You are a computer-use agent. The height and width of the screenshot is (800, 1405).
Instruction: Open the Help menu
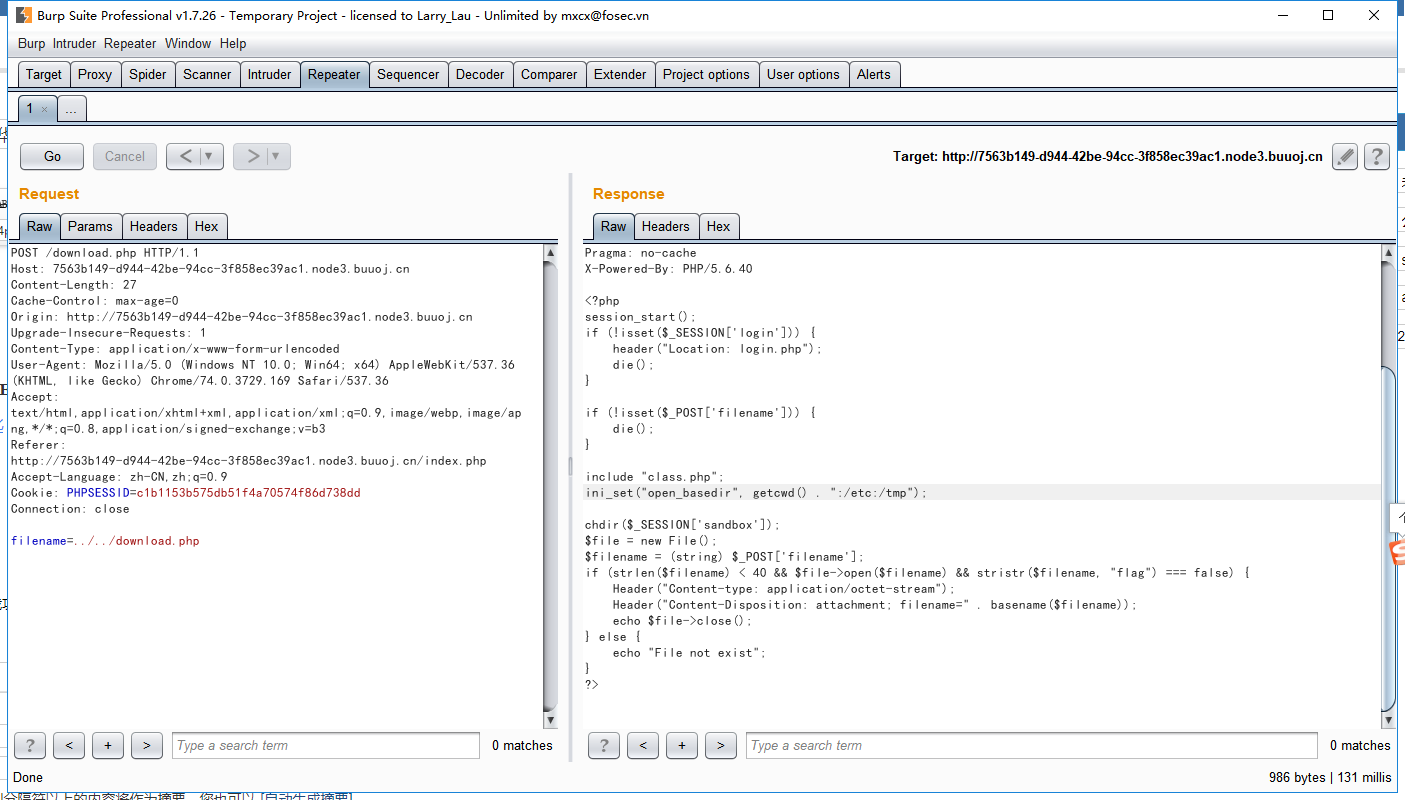pyautogui.click(x=233, y=43)
